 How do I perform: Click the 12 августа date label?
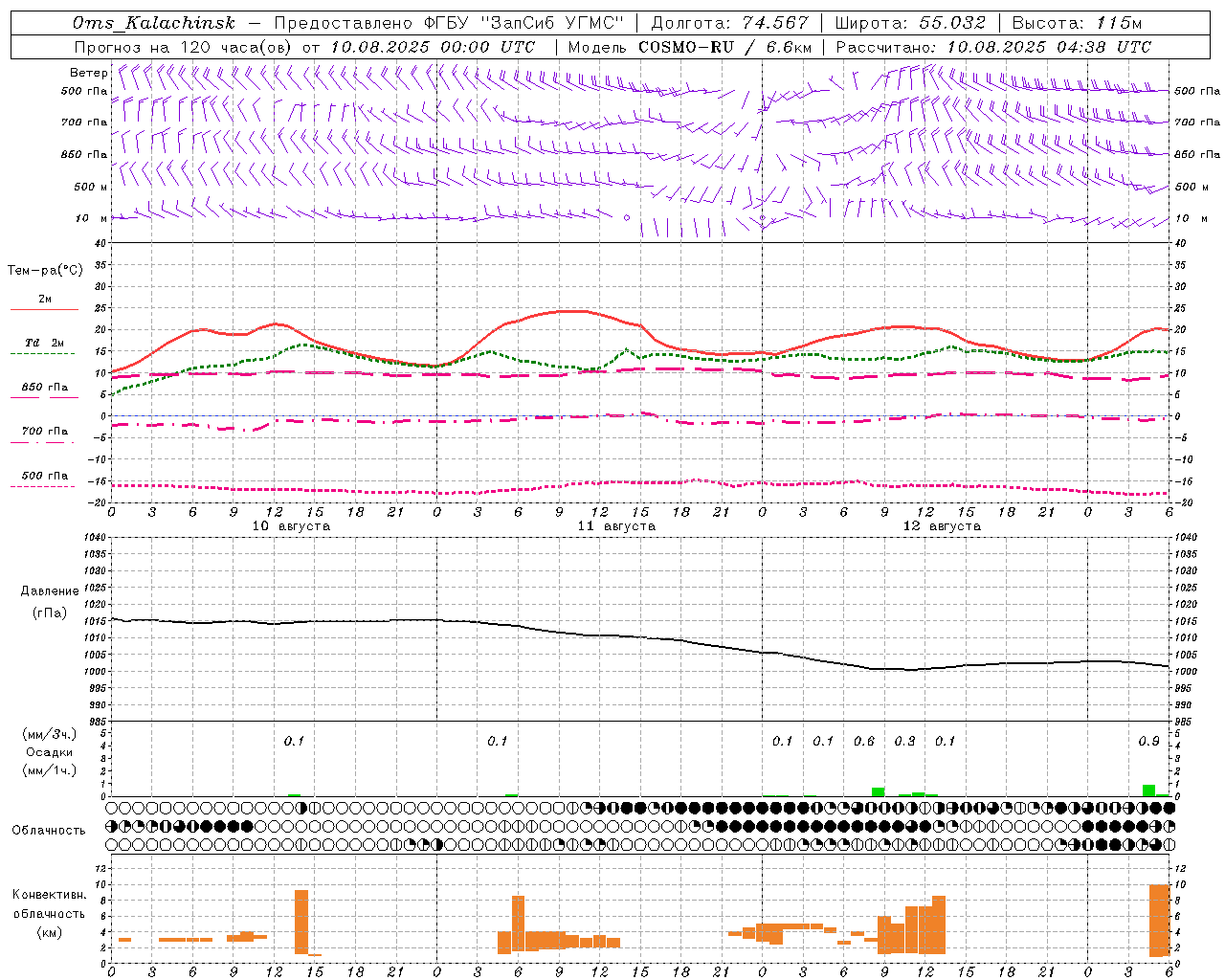pyautogui.click(x=942, y=526)
